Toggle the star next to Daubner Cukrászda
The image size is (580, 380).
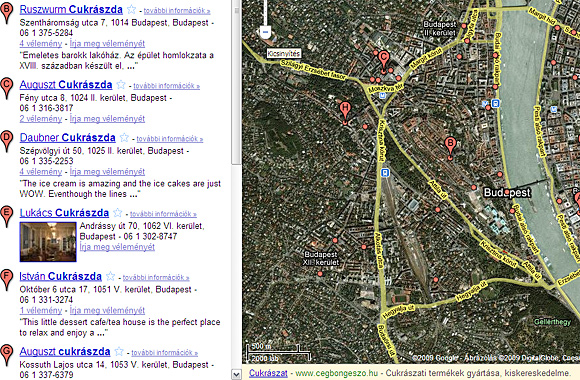coord(124,138)
